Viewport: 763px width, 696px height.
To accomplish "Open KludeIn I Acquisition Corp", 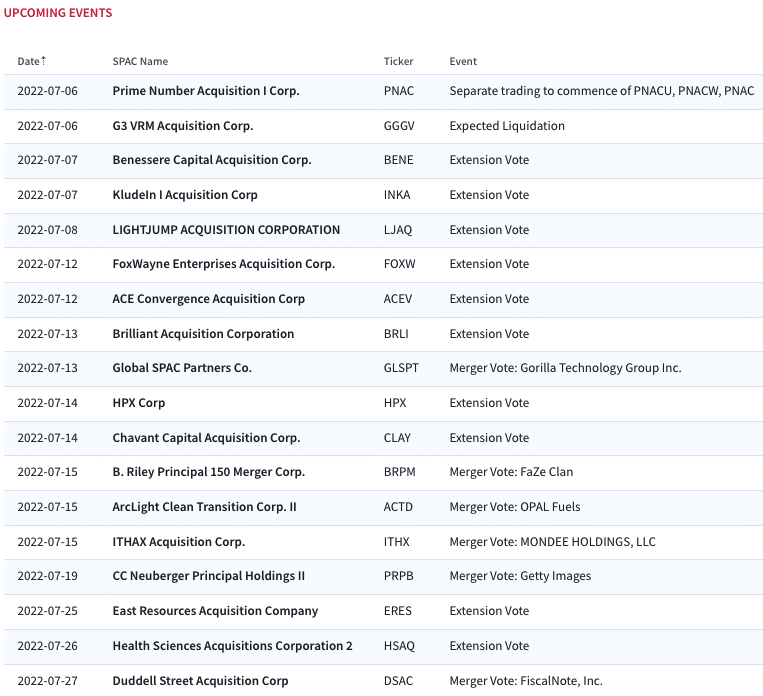I will pos(185,195).
